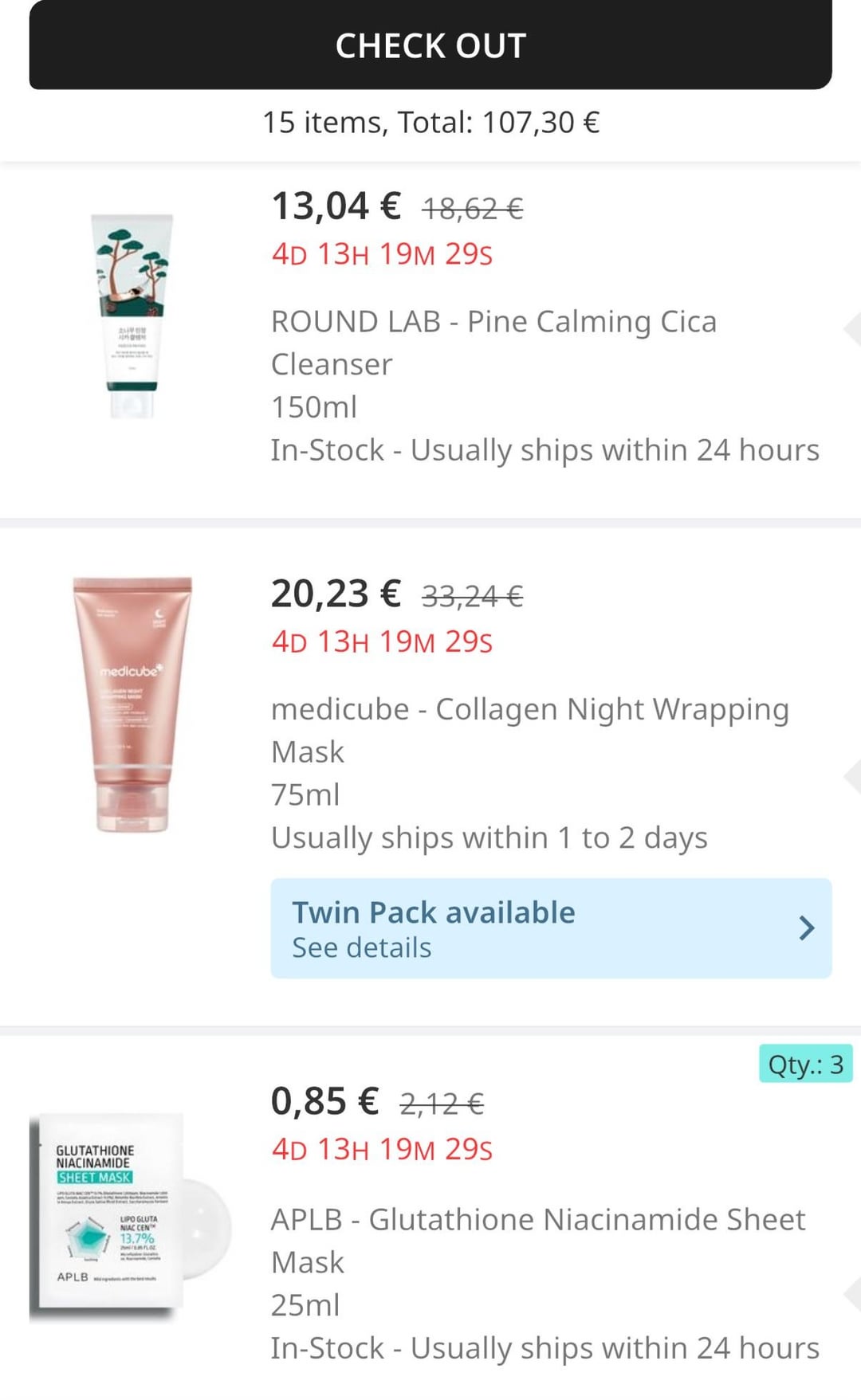Open APLB Glutathione Niacinamide Sheet Mask title
This screenshot has height=1400, width=861.
click(x=537, y=1241)
